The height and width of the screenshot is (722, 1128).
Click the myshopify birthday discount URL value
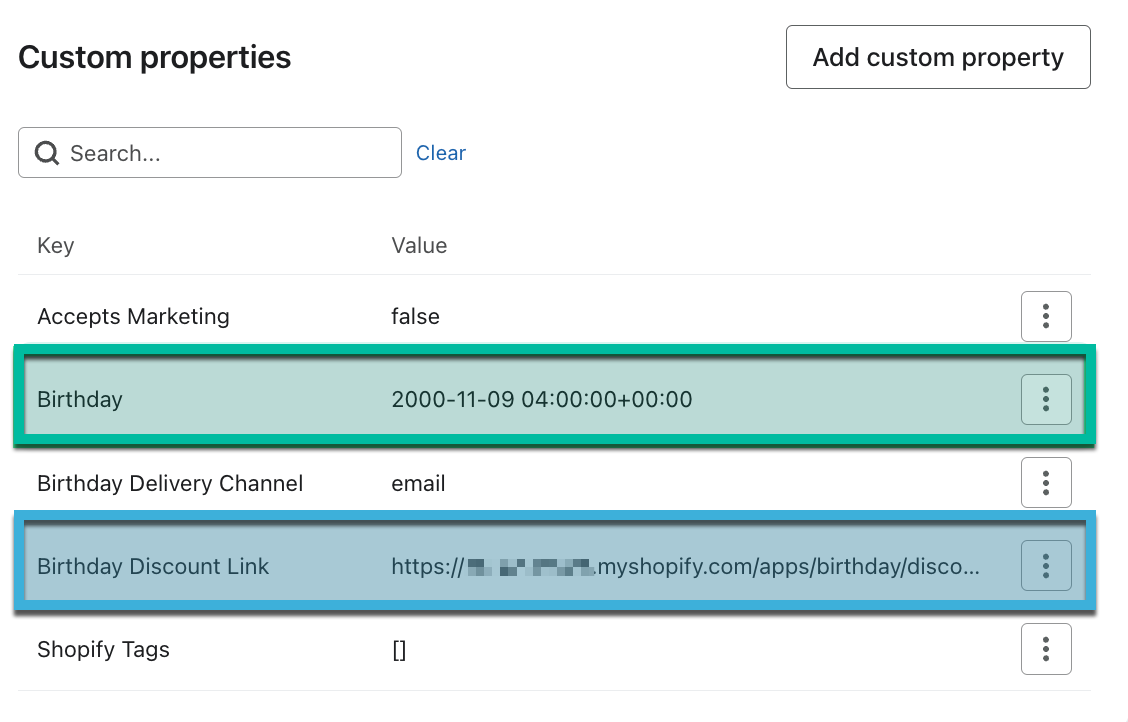(686, 567)
